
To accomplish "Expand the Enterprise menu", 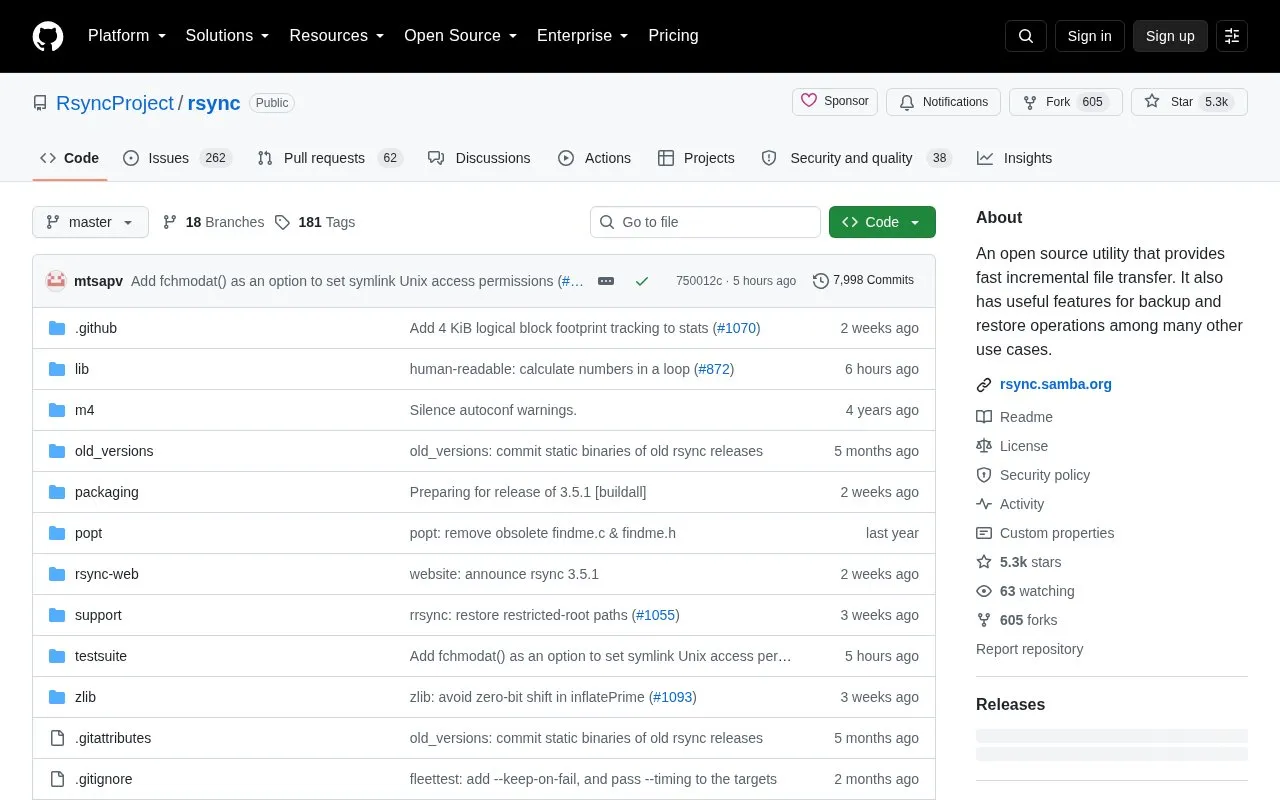I will point(583,36).
